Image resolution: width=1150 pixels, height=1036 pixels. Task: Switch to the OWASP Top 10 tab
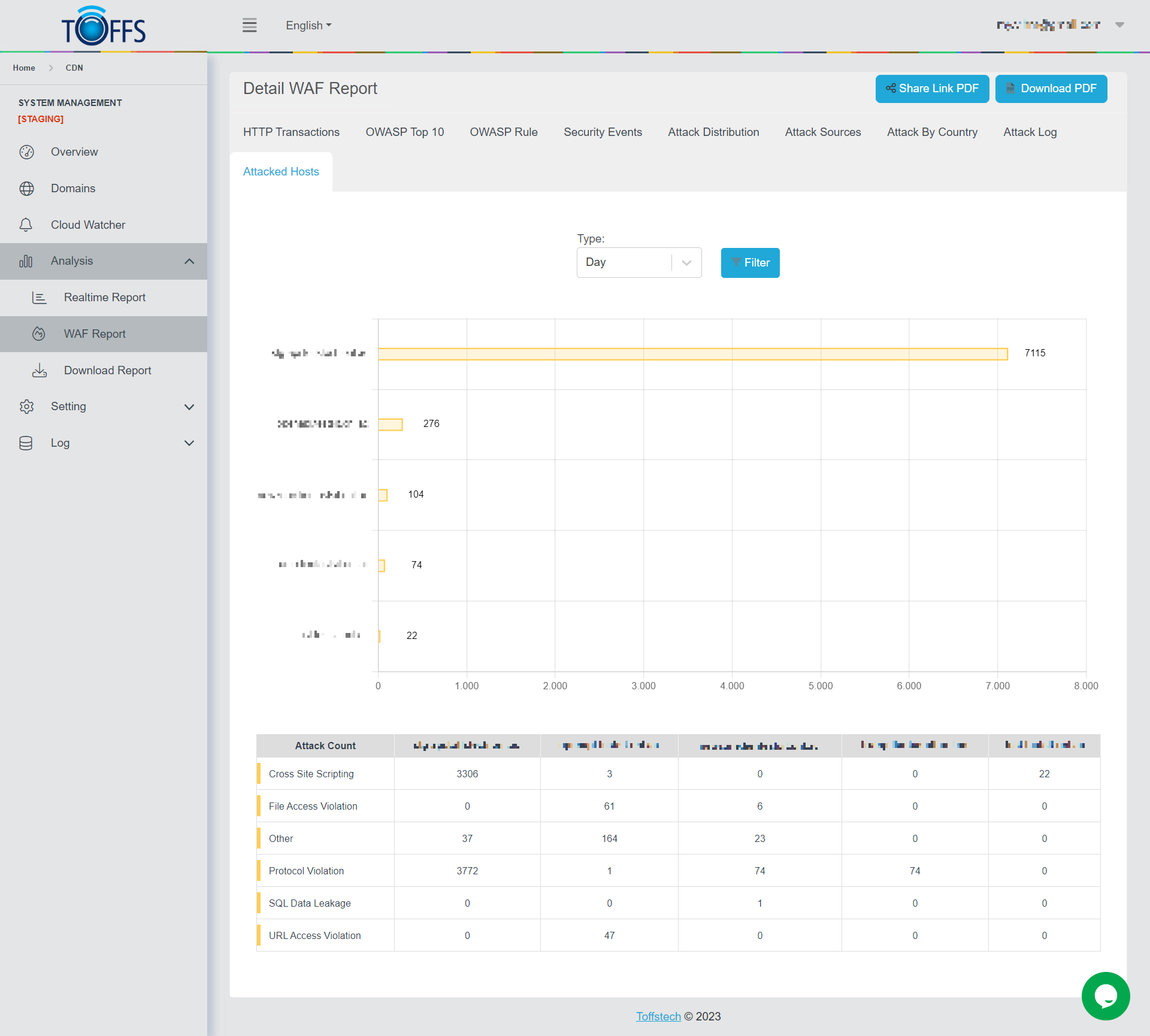click(405, 132)
